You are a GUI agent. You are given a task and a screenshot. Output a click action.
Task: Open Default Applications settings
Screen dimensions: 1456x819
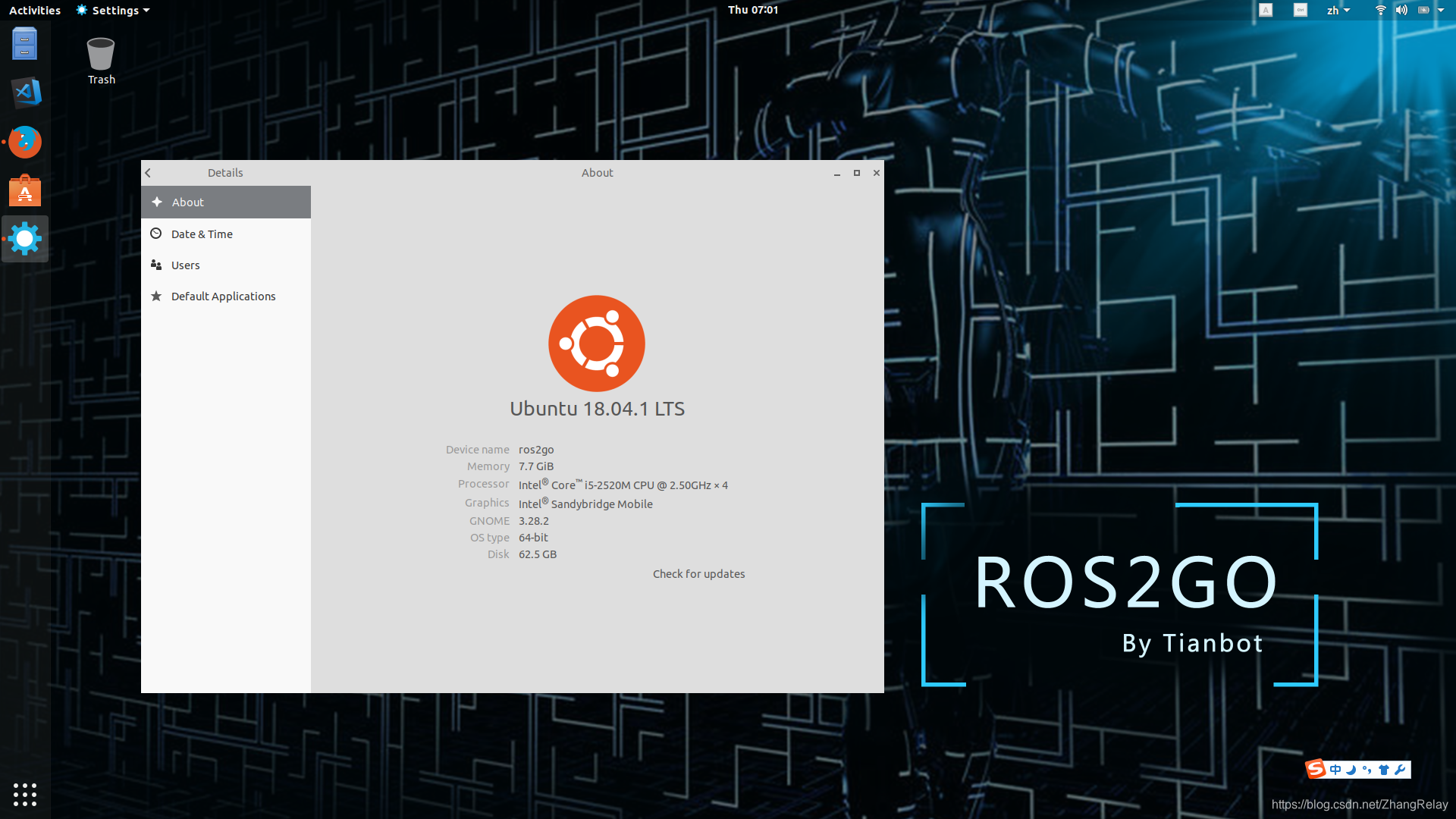(226, 297)
